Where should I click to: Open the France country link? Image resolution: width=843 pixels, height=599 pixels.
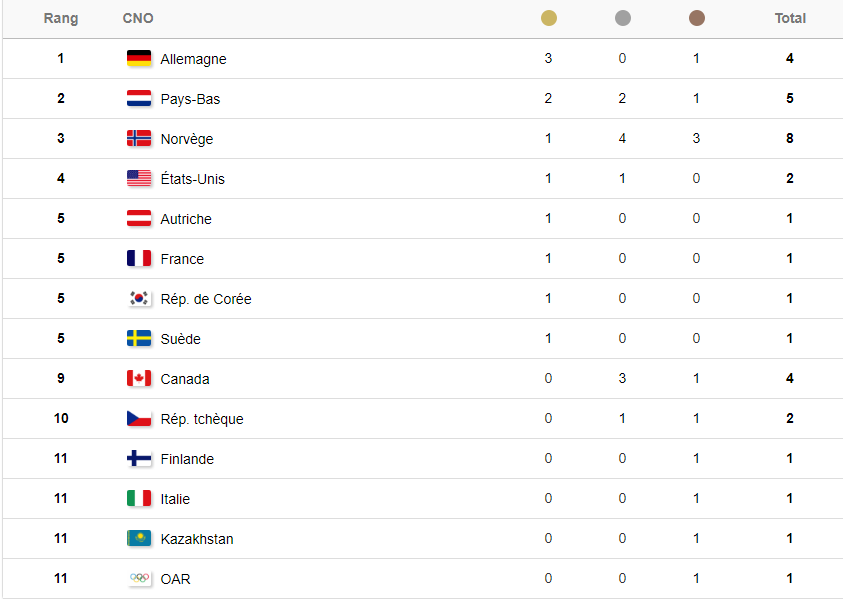tap(182, 259)
